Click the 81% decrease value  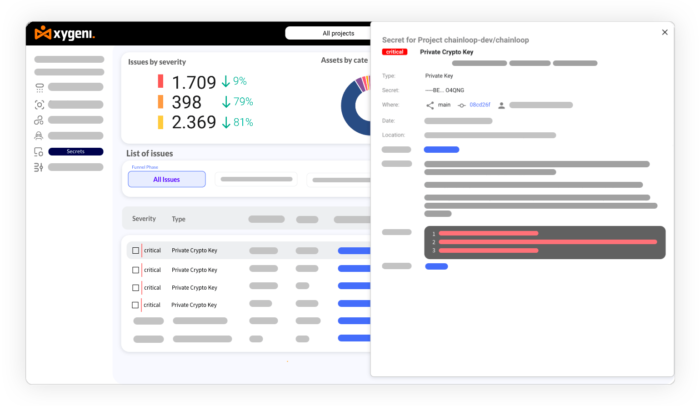click(x=243, y=122)
